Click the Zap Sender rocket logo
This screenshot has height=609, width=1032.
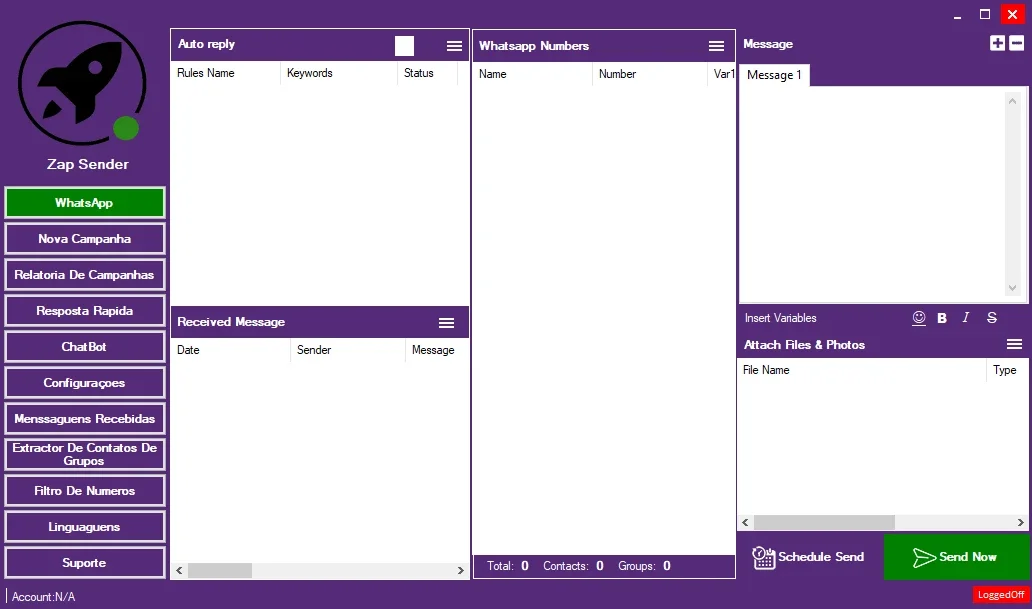point(82,83)
